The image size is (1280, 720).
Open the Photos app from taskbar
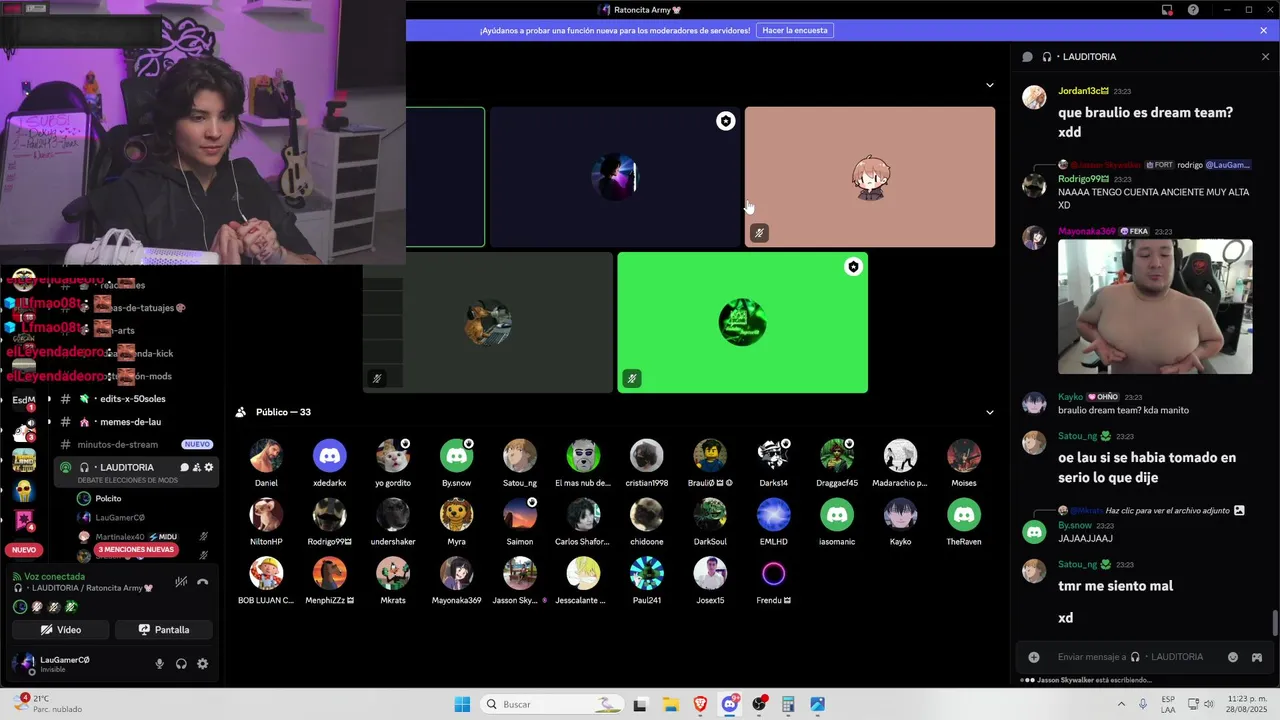click(818, 704)
